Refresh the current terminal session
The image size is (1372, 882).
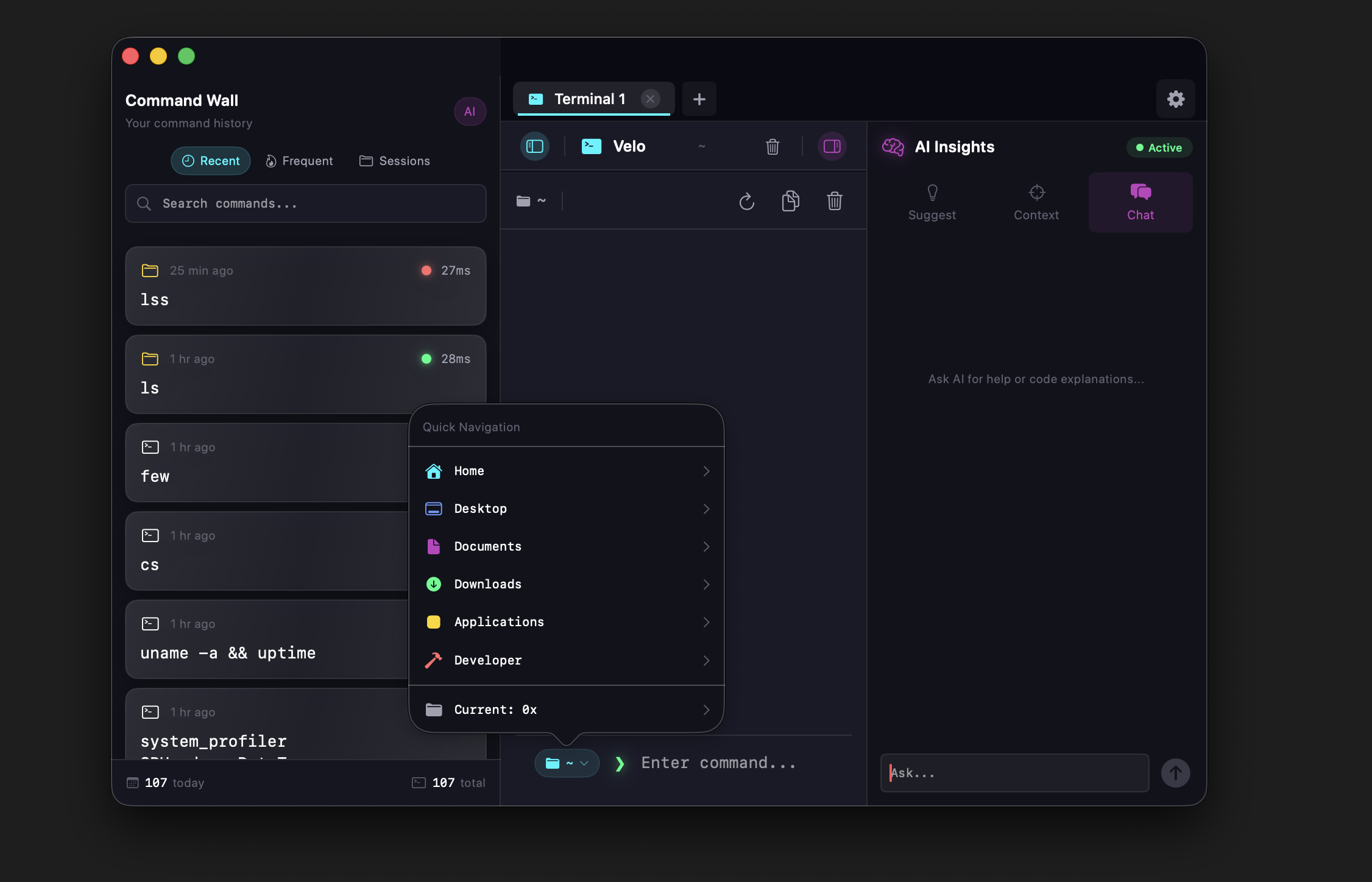click(747, 201)
